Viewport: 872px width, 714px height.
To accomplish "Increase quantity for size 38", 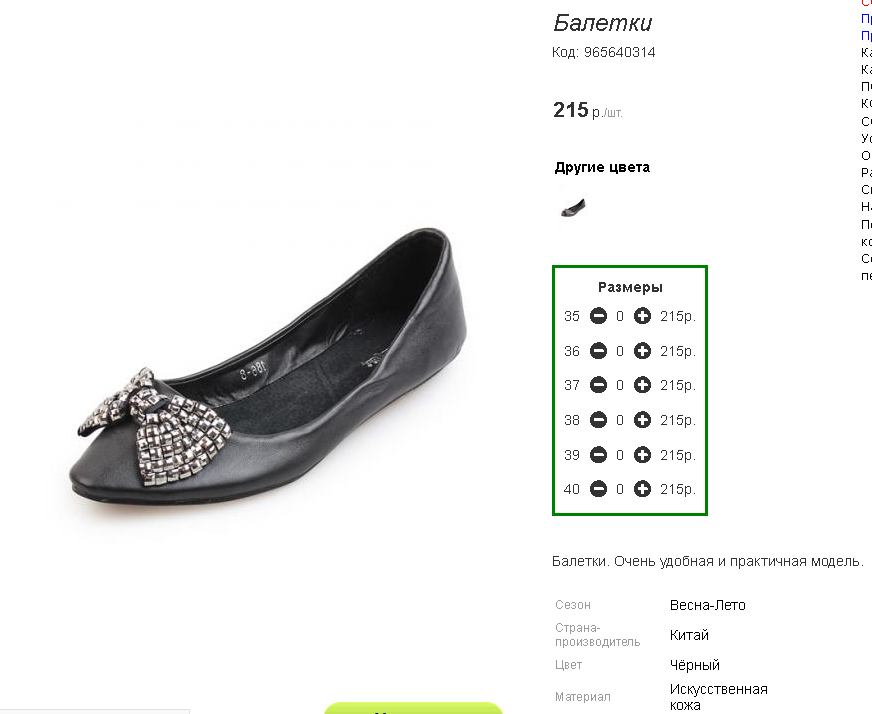I will [642, 420].
